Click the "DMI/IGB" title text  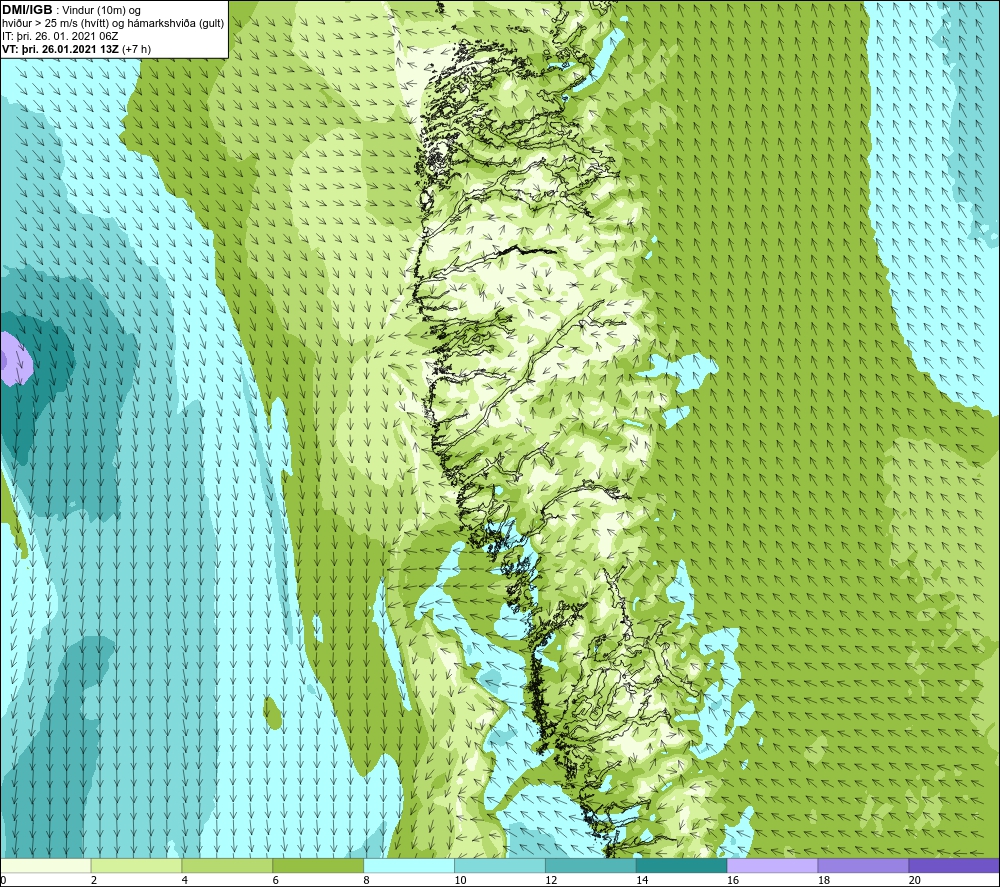point(27,10)
